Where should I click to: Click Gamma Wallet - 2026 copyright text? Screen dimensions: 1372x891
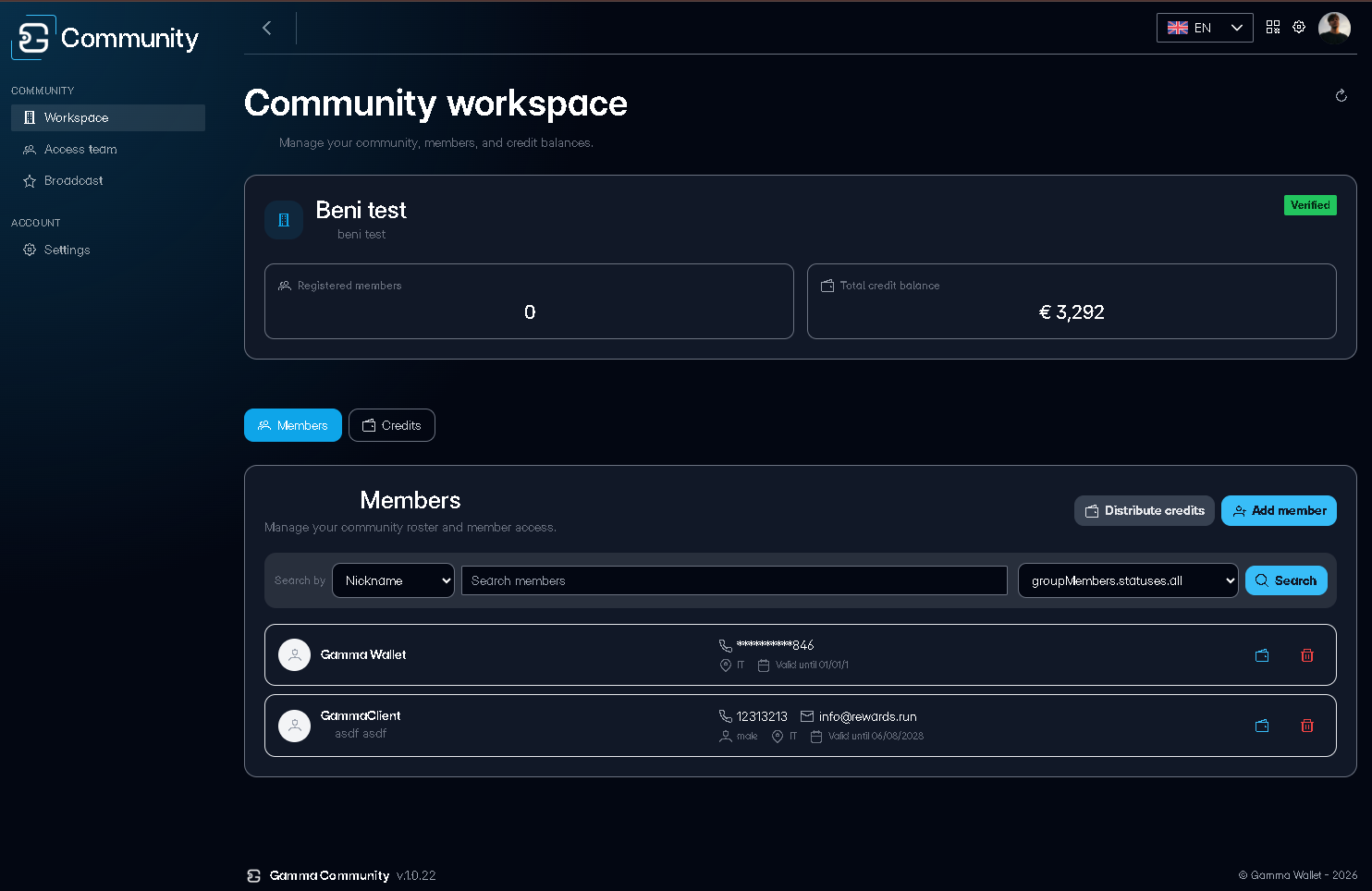(x=1298, y=875)
